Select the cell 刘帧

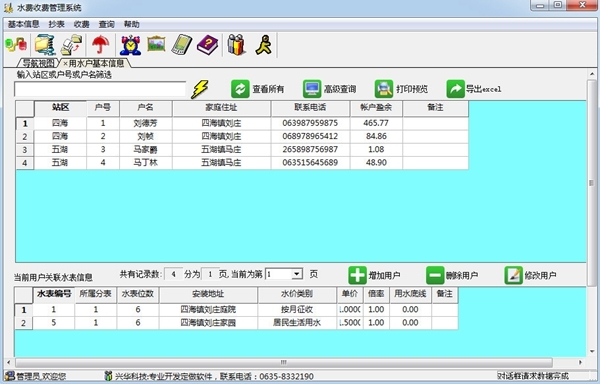pos(146,136)
